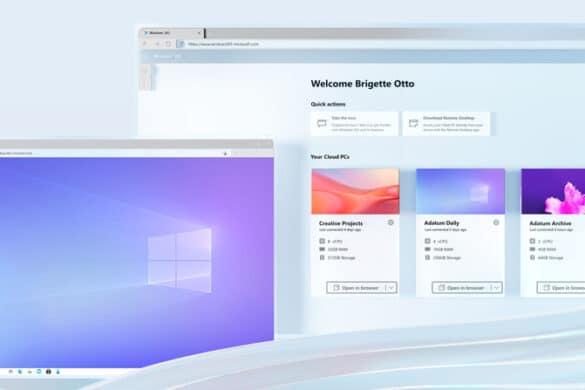Open yellow File Explorer icon in remote taskbar
The height and width of the screenshot is (390, 585).
click(x=29, y=372)
